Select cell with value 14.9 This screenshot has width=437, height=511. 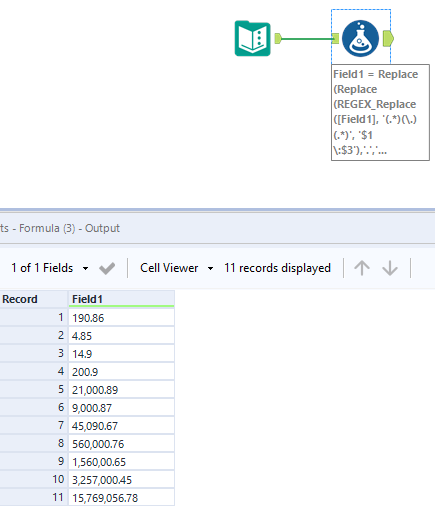(x=121, y=354)
